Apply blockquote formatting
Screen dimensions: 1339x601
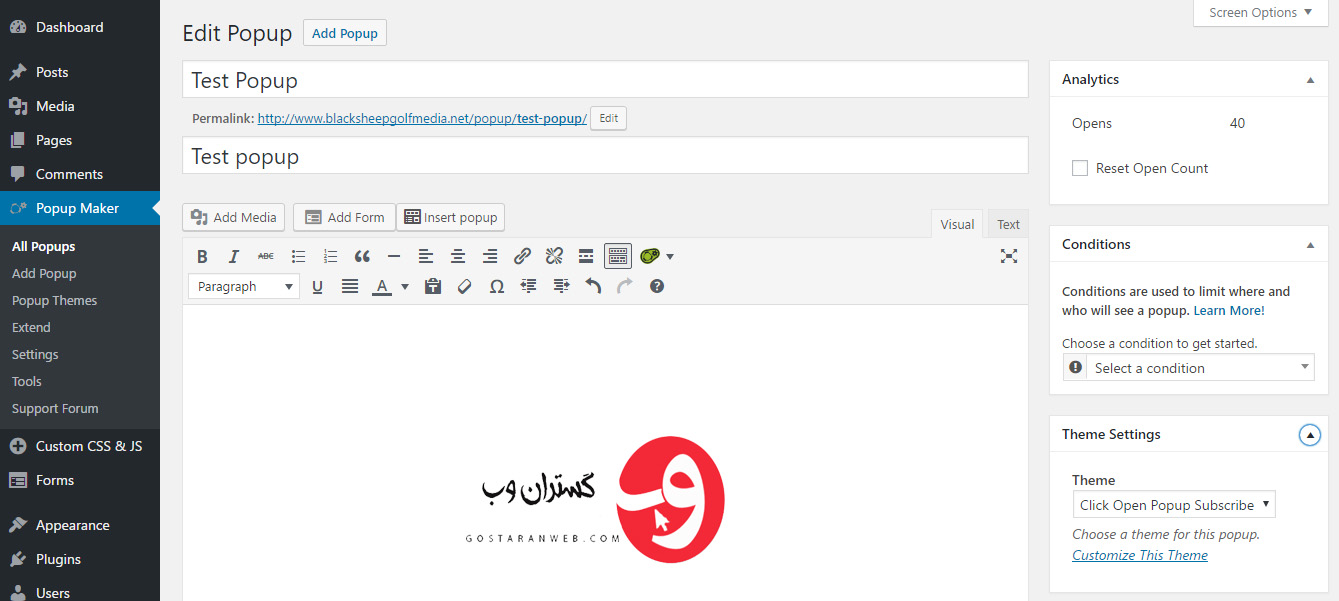pyautogui.click(x=362, y=256)
